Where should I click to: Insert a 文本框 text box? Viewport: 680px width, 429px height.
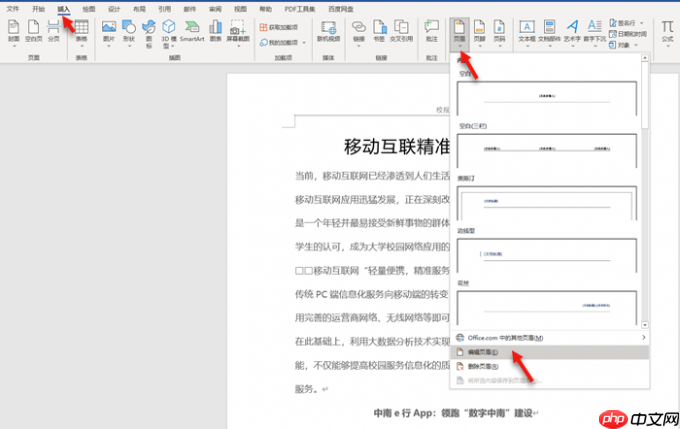(x=527, y=32)
